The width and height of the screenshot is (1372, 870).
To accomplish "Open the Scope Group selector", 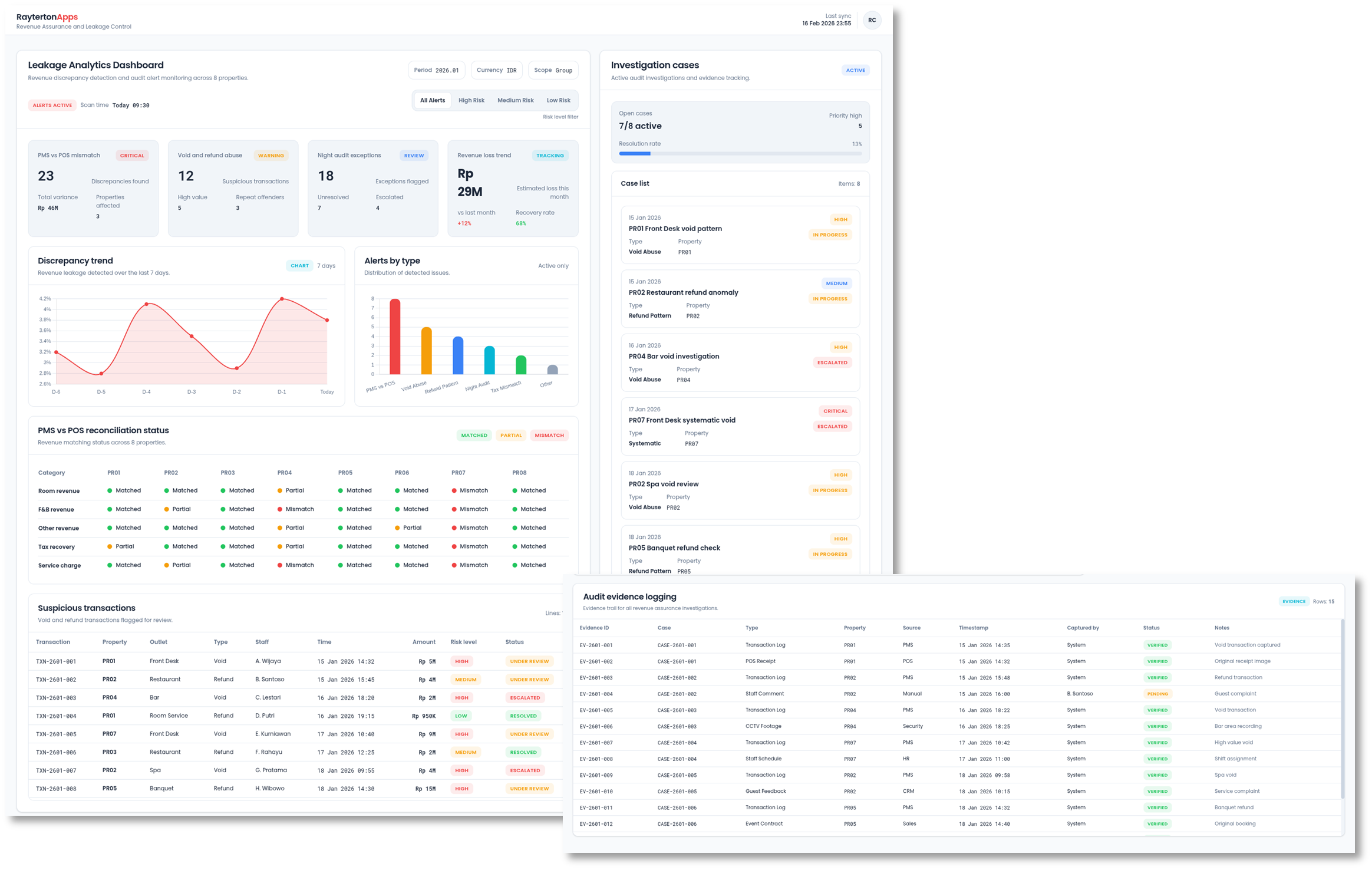I will pyautogui.click(x=553, y=70).
